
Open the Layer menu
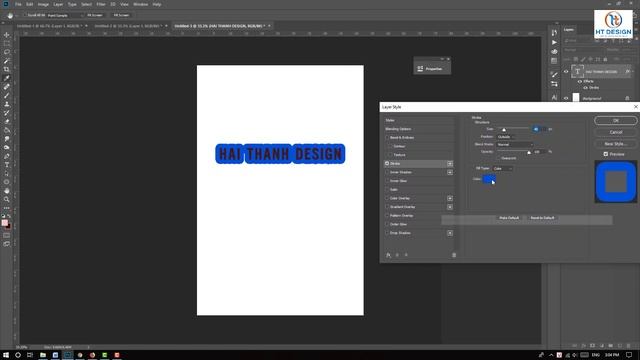pos(58,4)
